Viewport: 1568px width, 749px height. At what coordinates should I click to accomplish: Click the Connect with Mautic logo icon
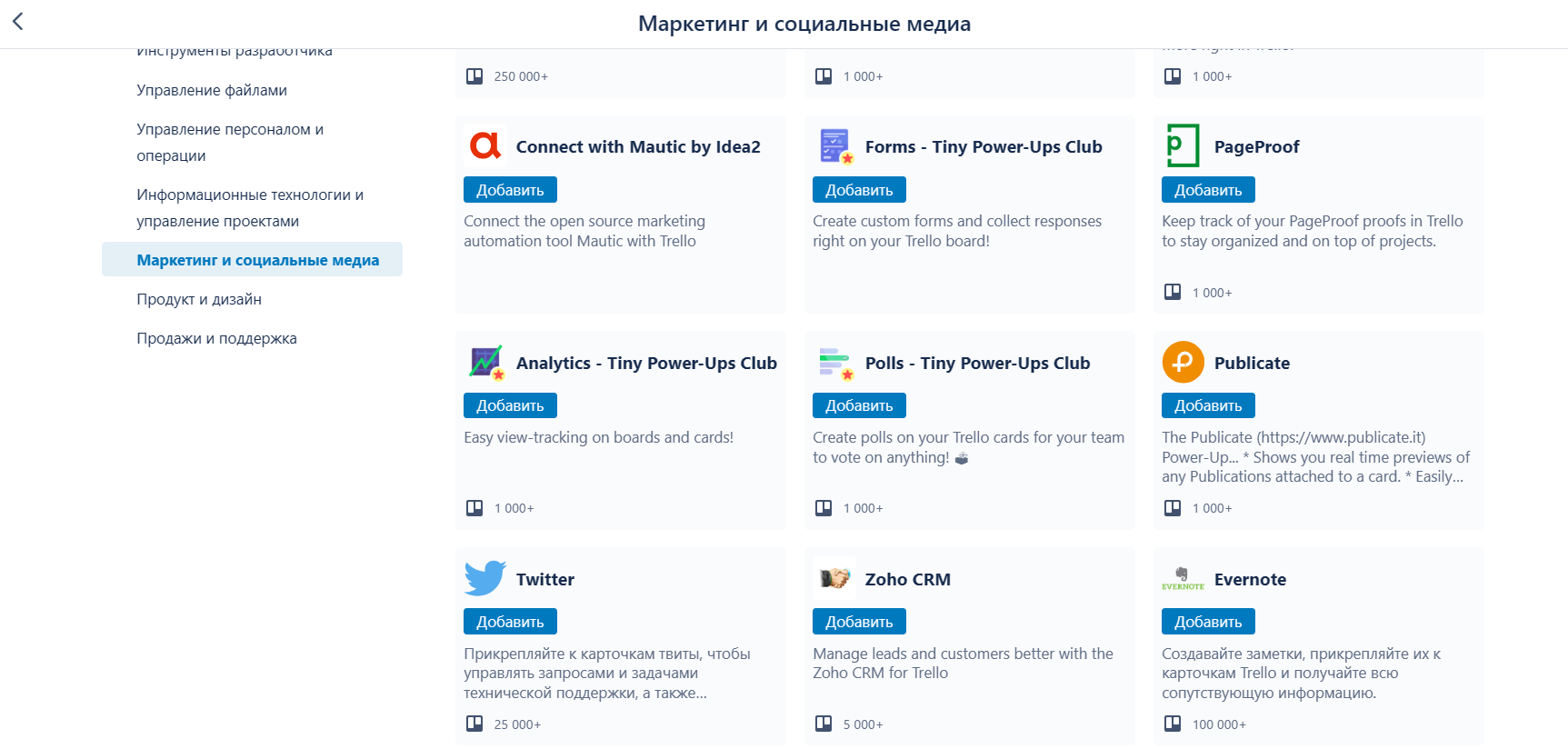pos(485,145)
